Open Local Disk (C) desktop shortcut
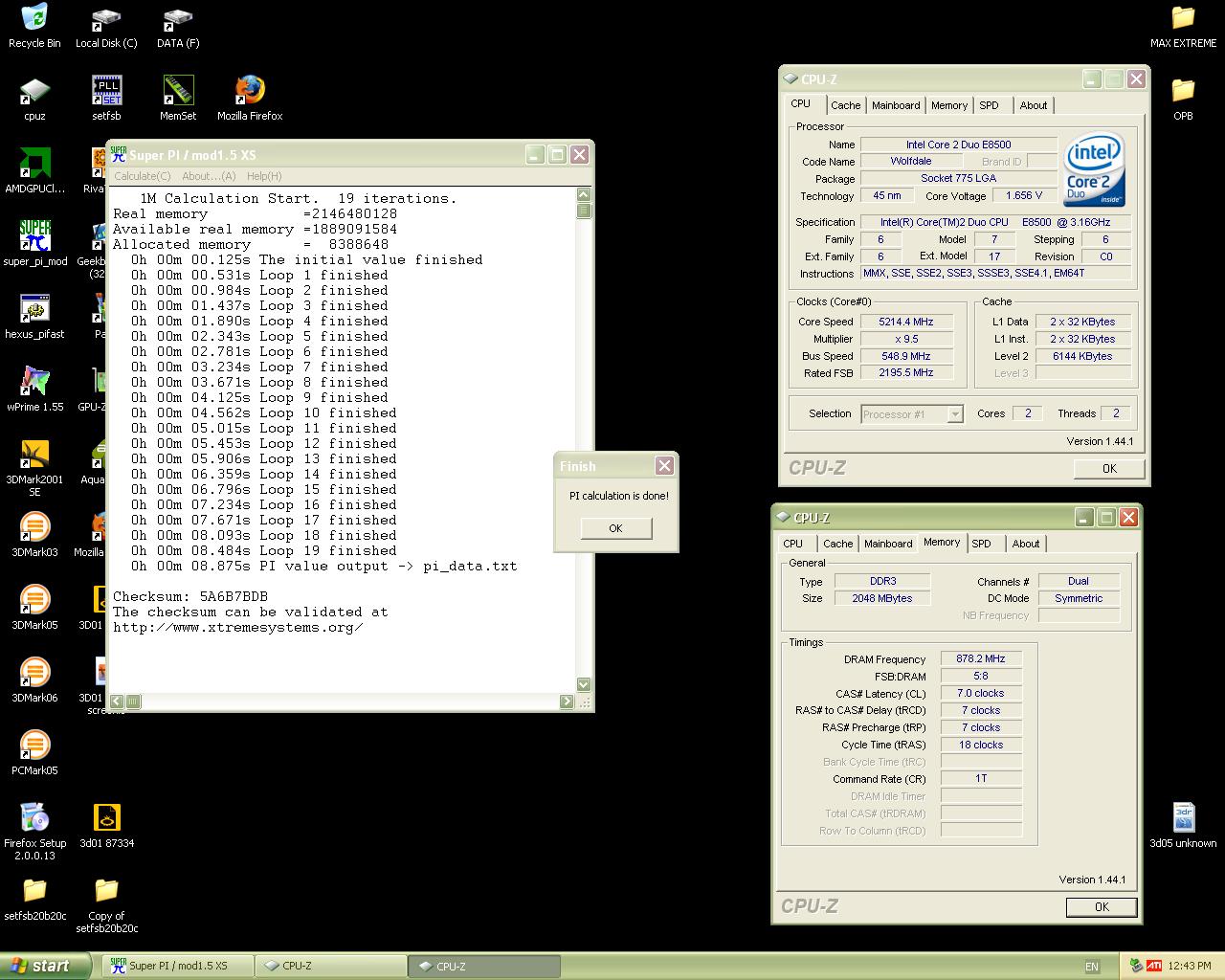 pyautogui.click(x=106, y=26)
